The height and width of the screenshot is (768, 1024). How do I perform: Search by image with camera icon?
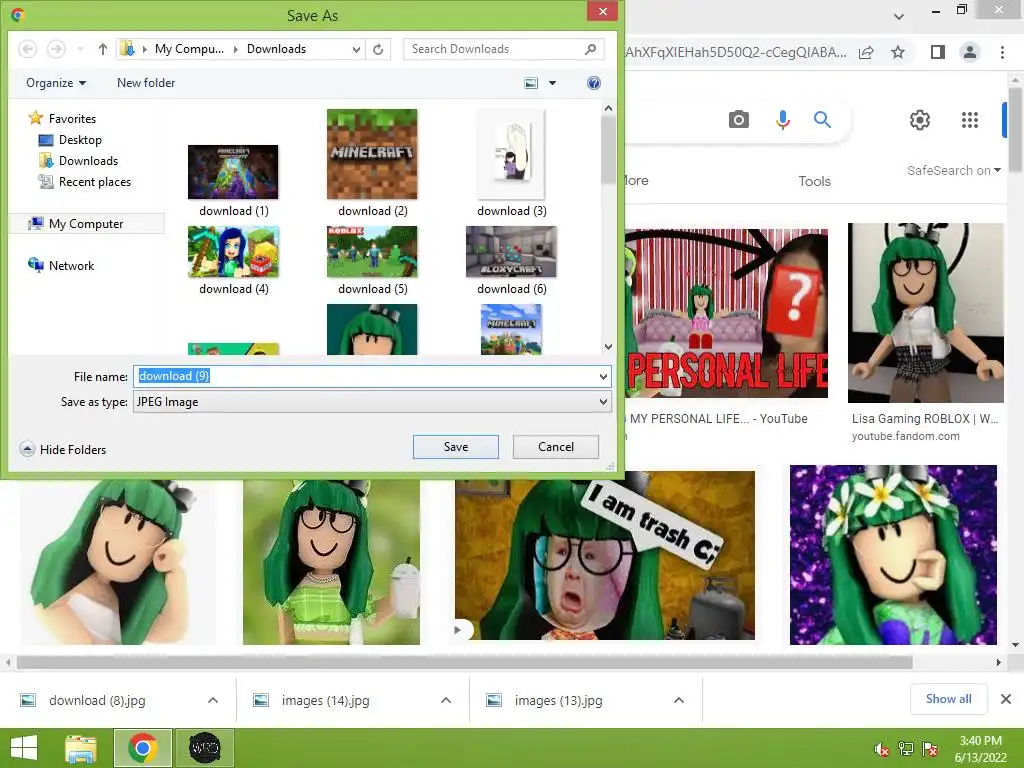coord(739,120)
